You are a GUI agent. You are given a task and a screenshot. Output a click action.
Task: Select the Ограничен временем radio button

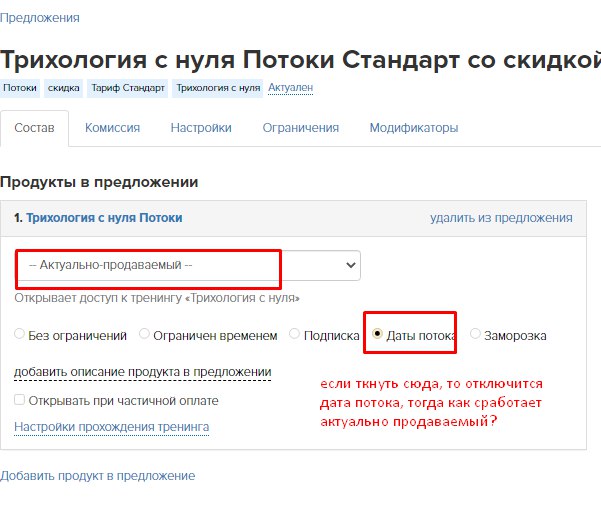144,334
